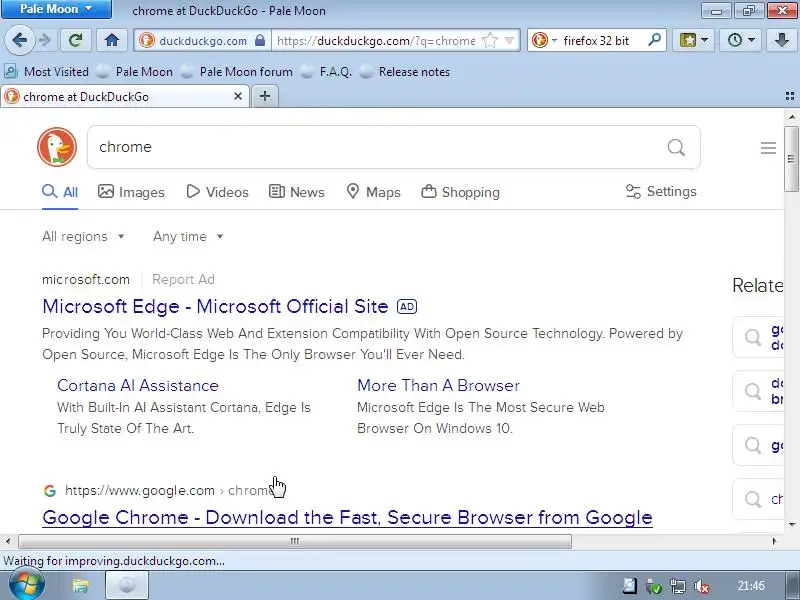Click Pale Moon taskbar button

click(127, 585)
